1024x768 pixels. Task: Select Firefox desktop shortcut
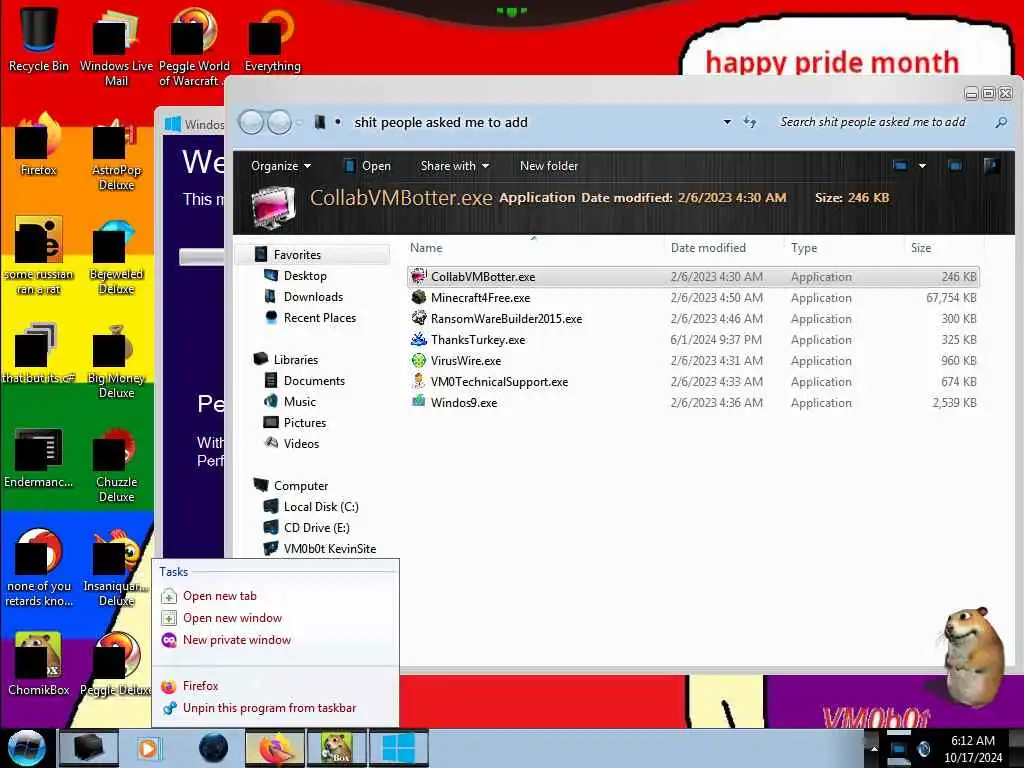[x=39, y=144]
